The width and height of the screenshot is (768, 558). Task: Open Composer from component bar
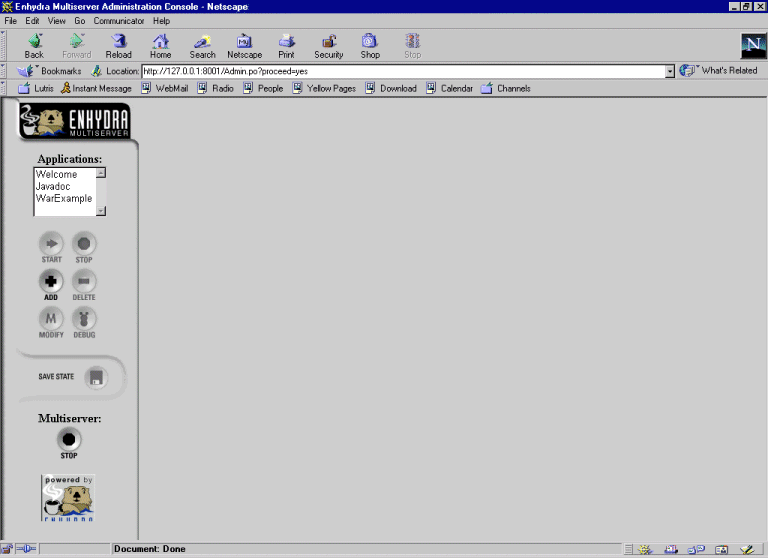tap(747, 550)
